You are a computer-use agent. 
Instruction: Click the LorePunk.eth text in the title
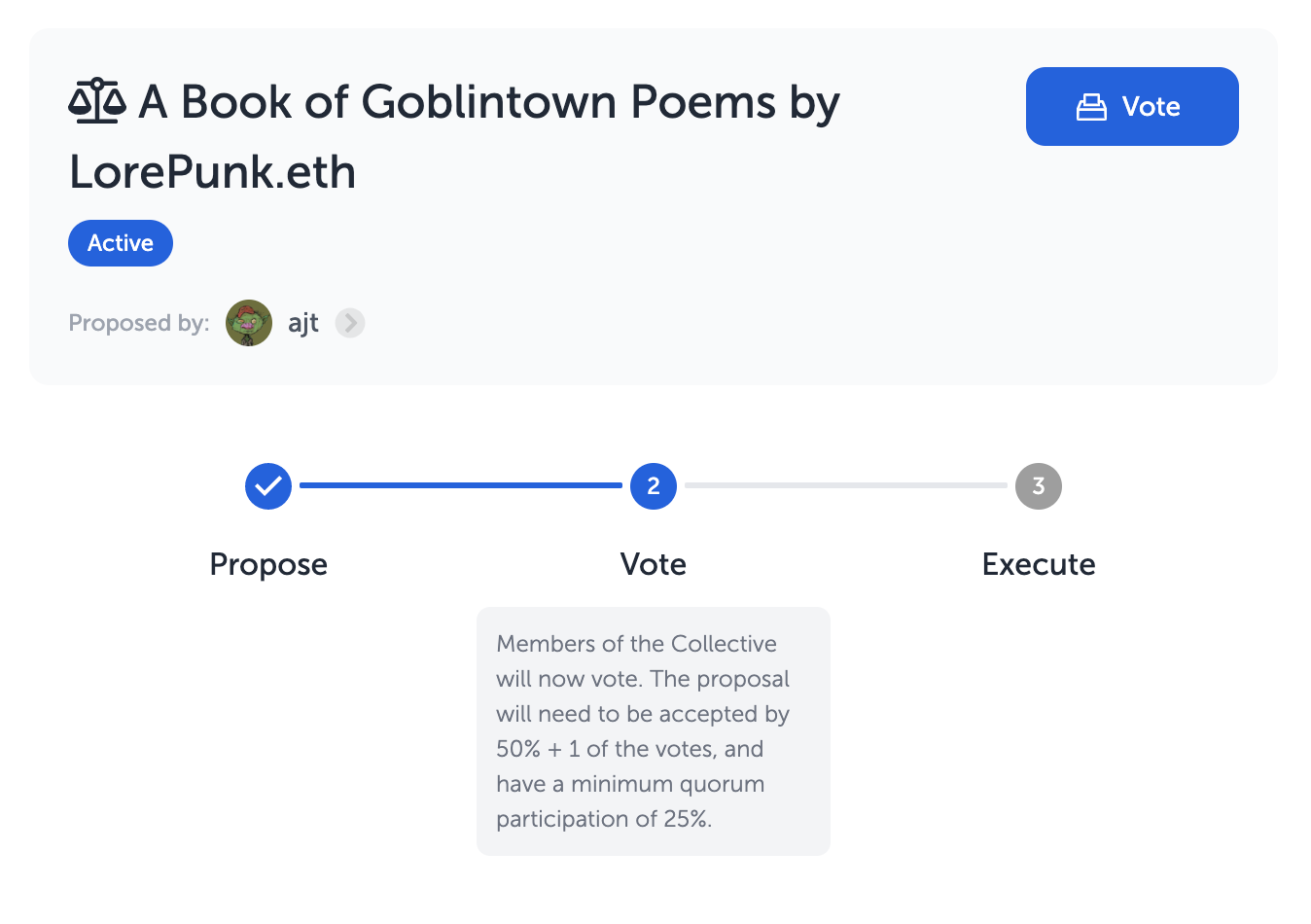point(213,173)
